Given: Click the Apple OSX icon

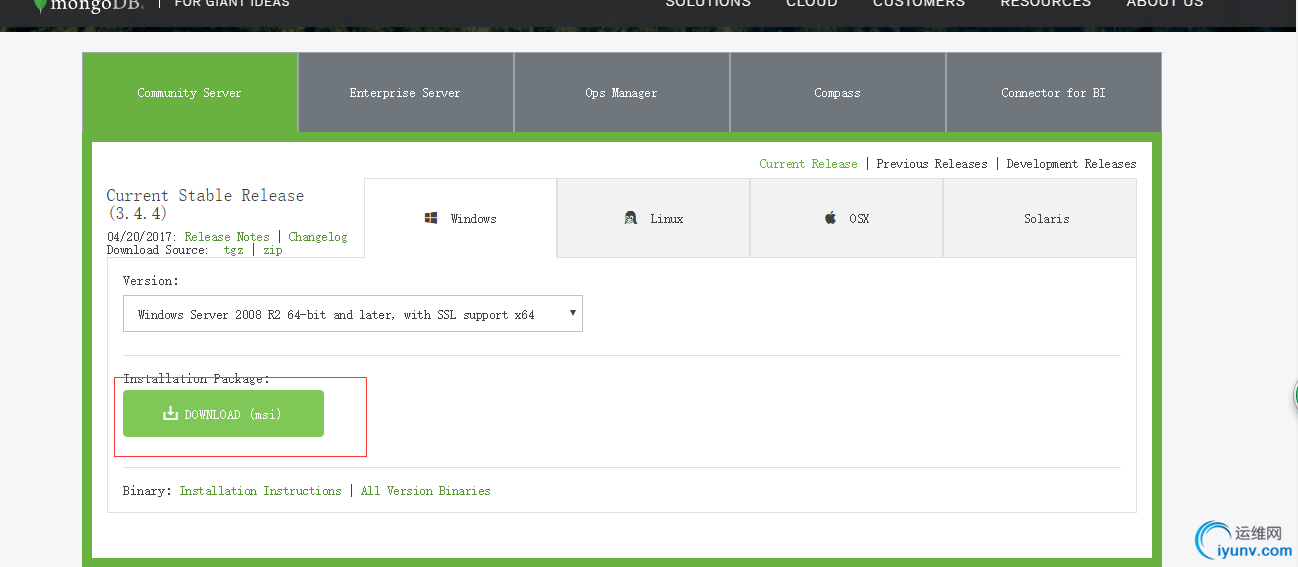Looking at the screenshot, I should (x=830, y=217).
